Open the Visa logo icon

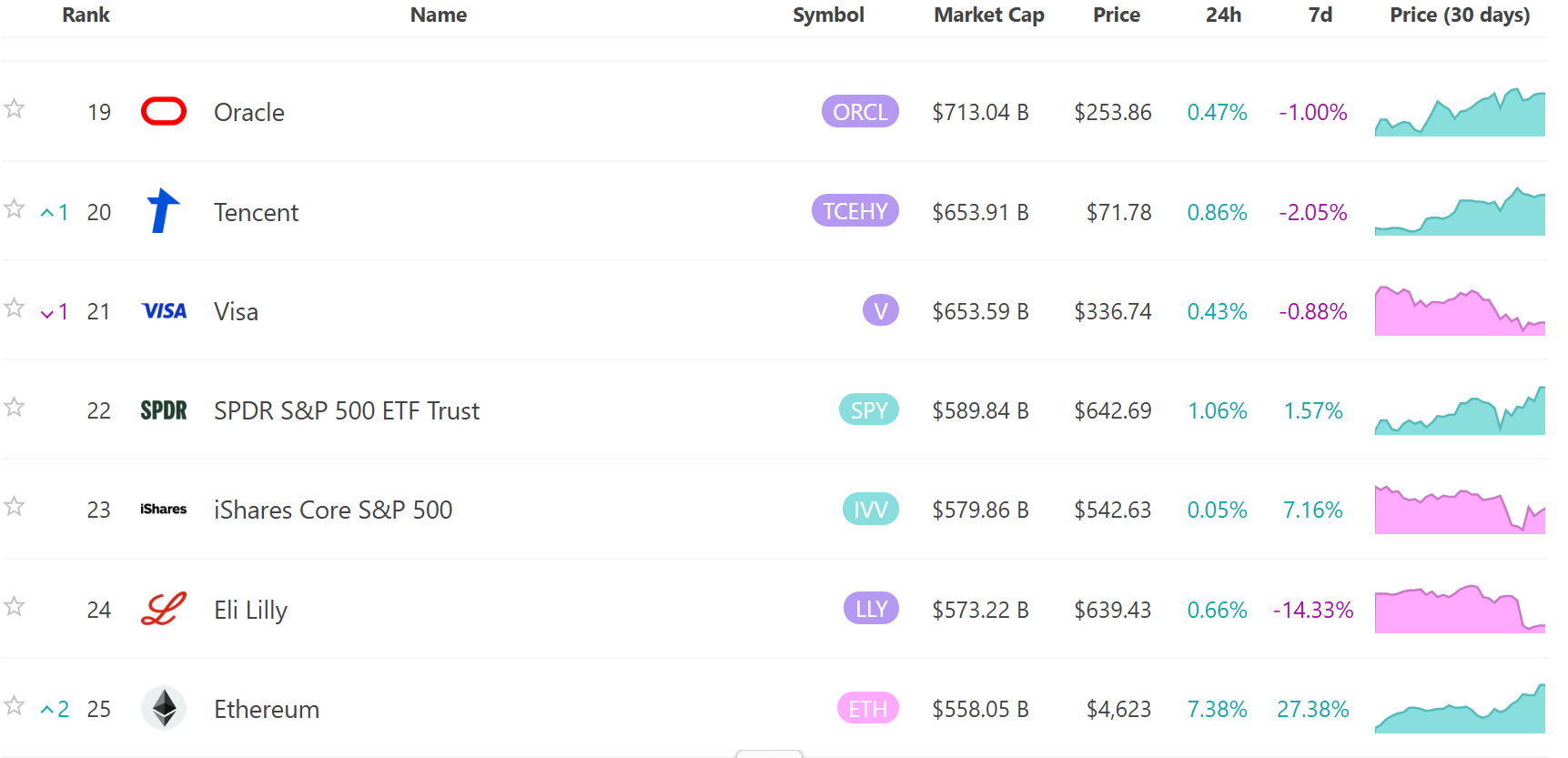[164, 311]
